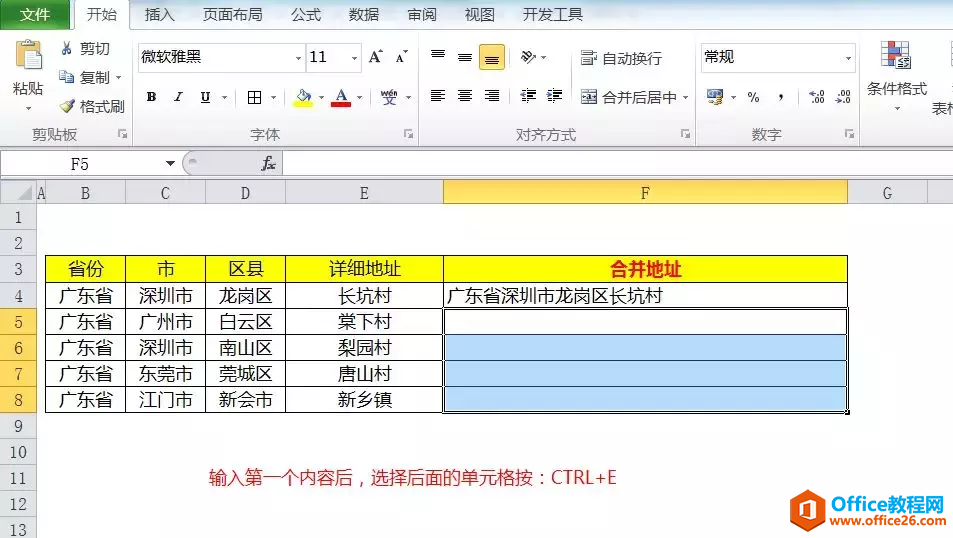Click the Decrease Font Size icon
This screenshot has width=953, height=538.
402,57
